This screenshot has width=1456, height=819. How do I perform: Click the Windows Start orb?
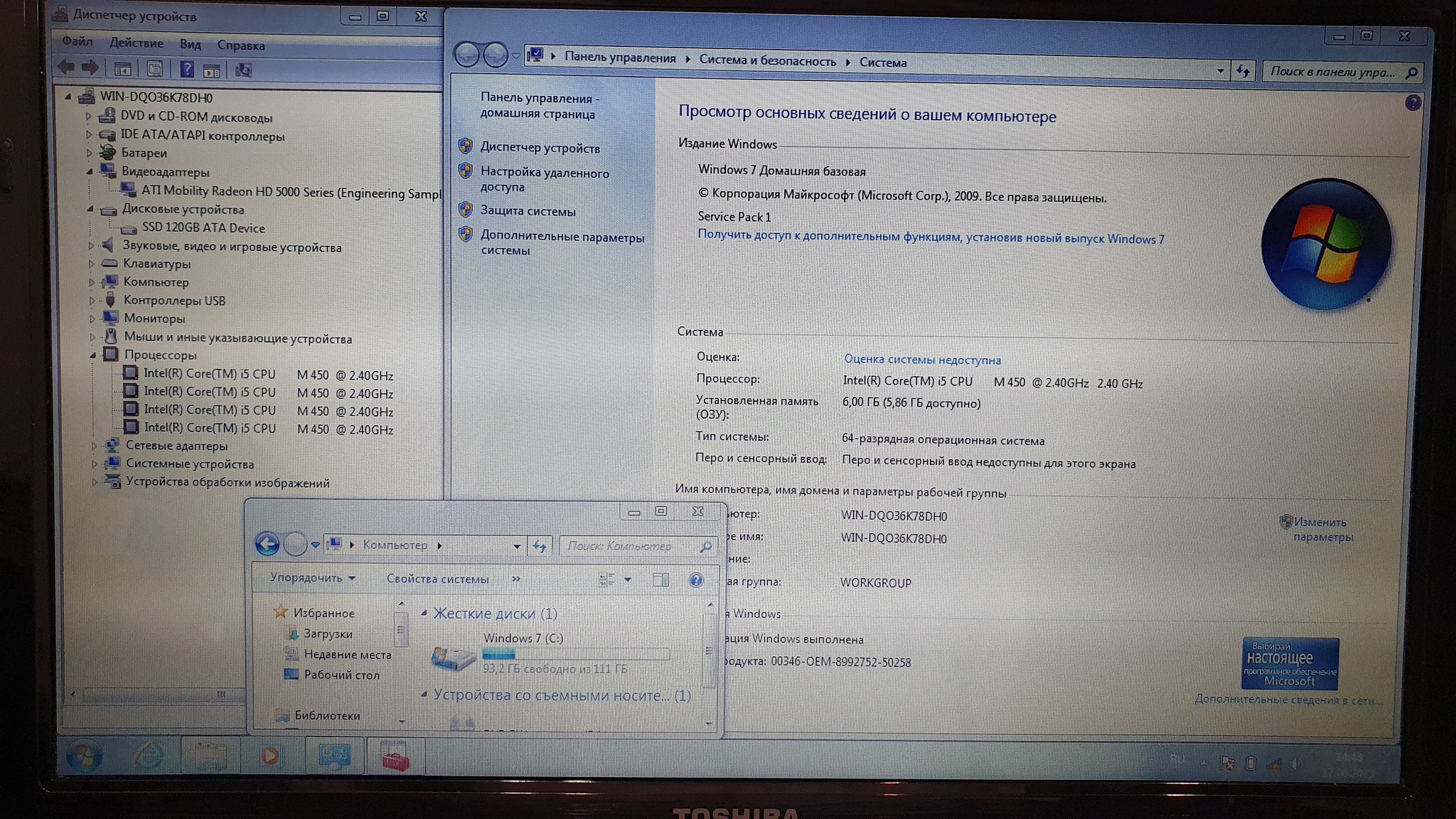[83, 756]
